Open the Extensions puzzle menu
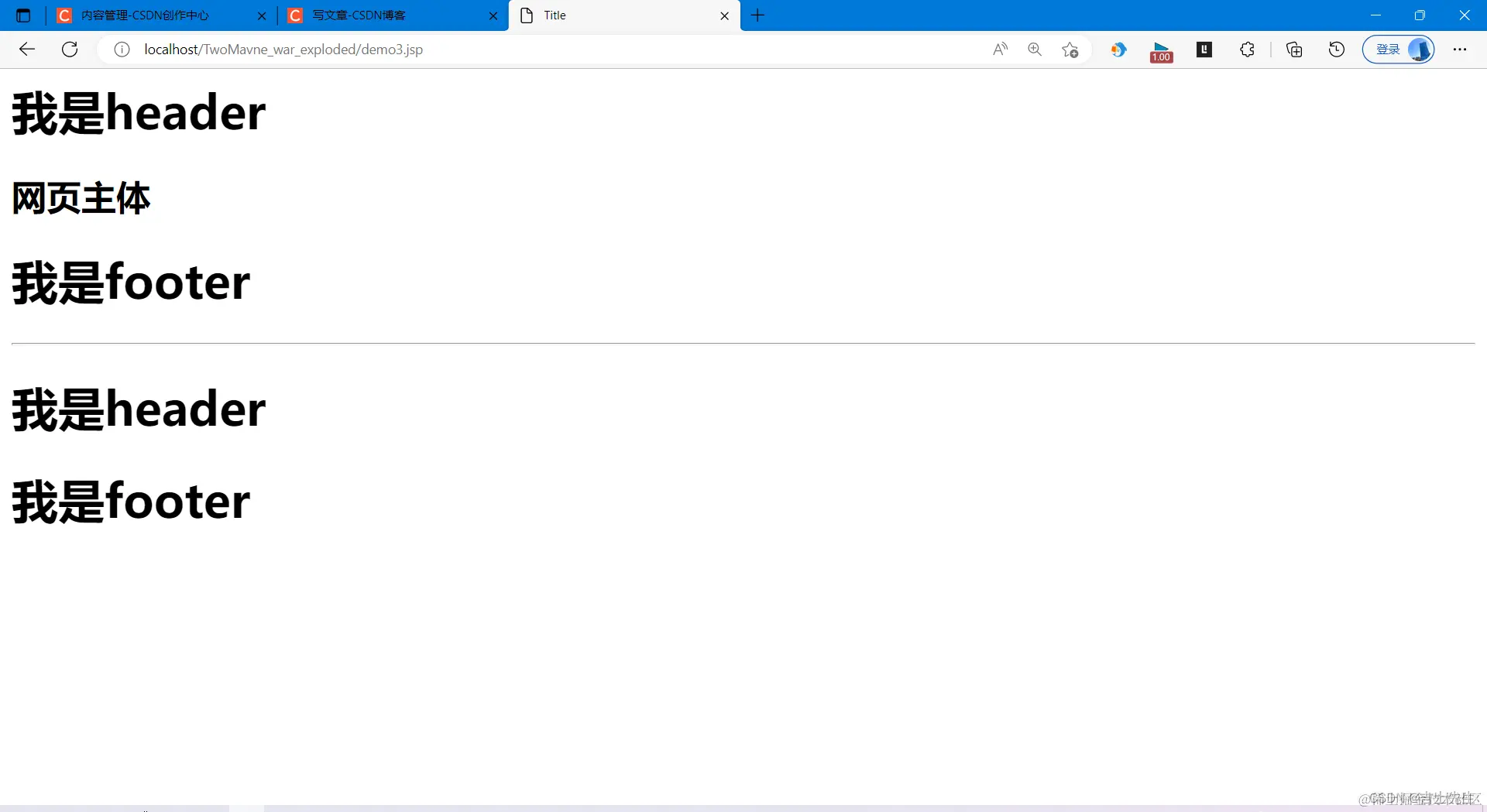This screenshot has width=1487, height=812. click(1247, 50)
